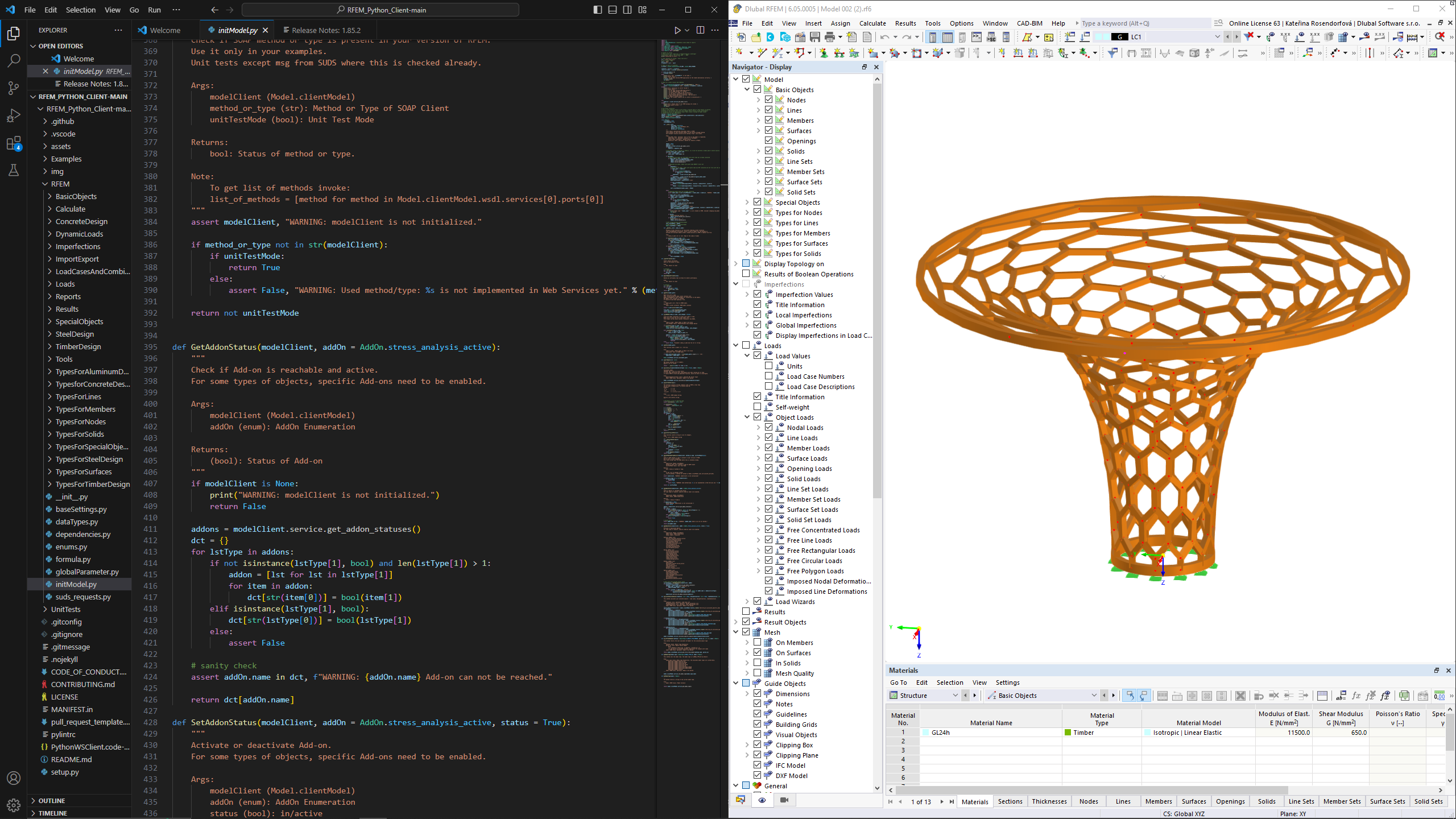1456x819 pixels.
Task: Expand the TimberDesign folder
Action: click(x=78, y=346)
